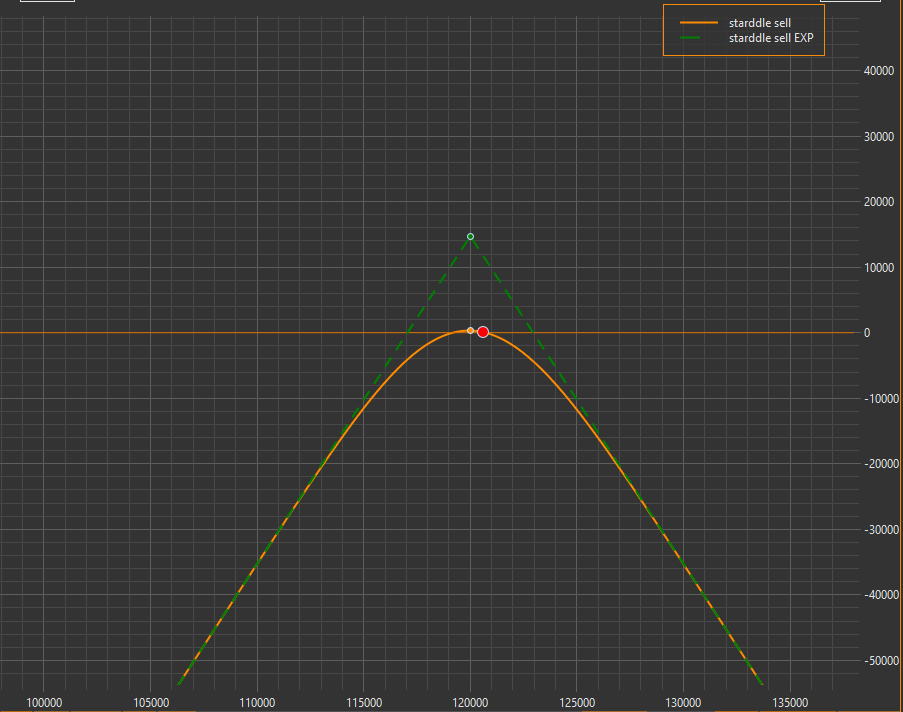Select the red current-price marker on the curve
This screenshot has width=903, height=712.
pos(483,332)
